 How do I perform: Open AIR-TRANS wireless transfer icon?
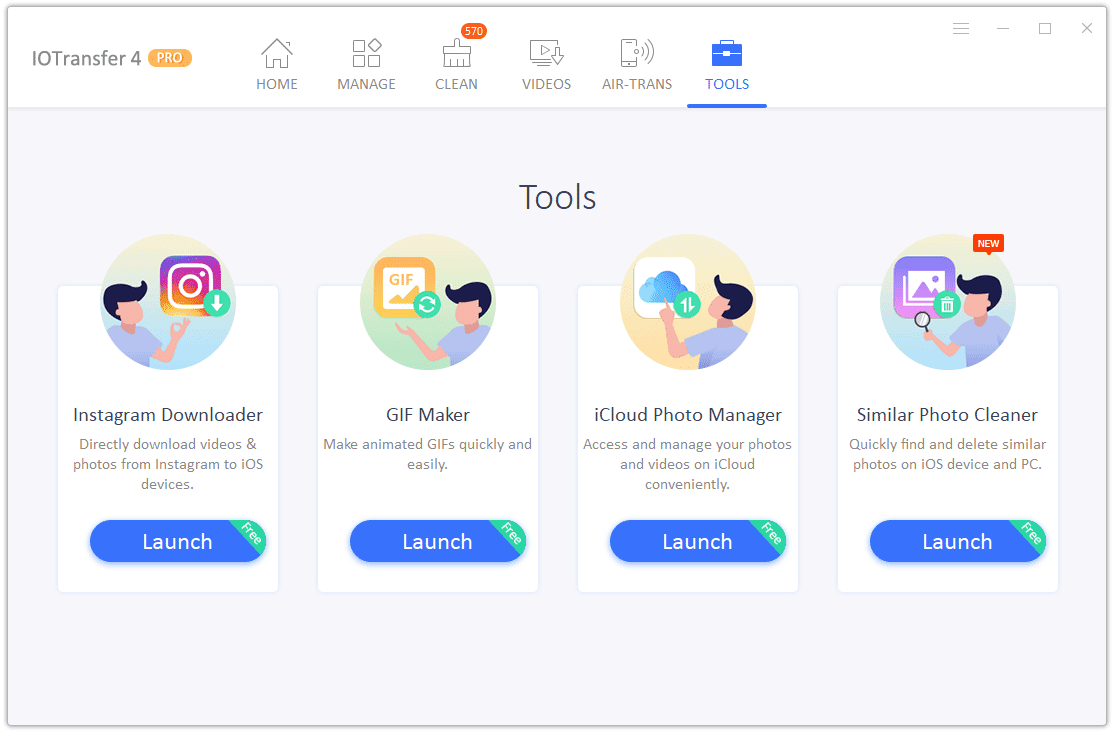pyautogui.click(x=637, y=52)
